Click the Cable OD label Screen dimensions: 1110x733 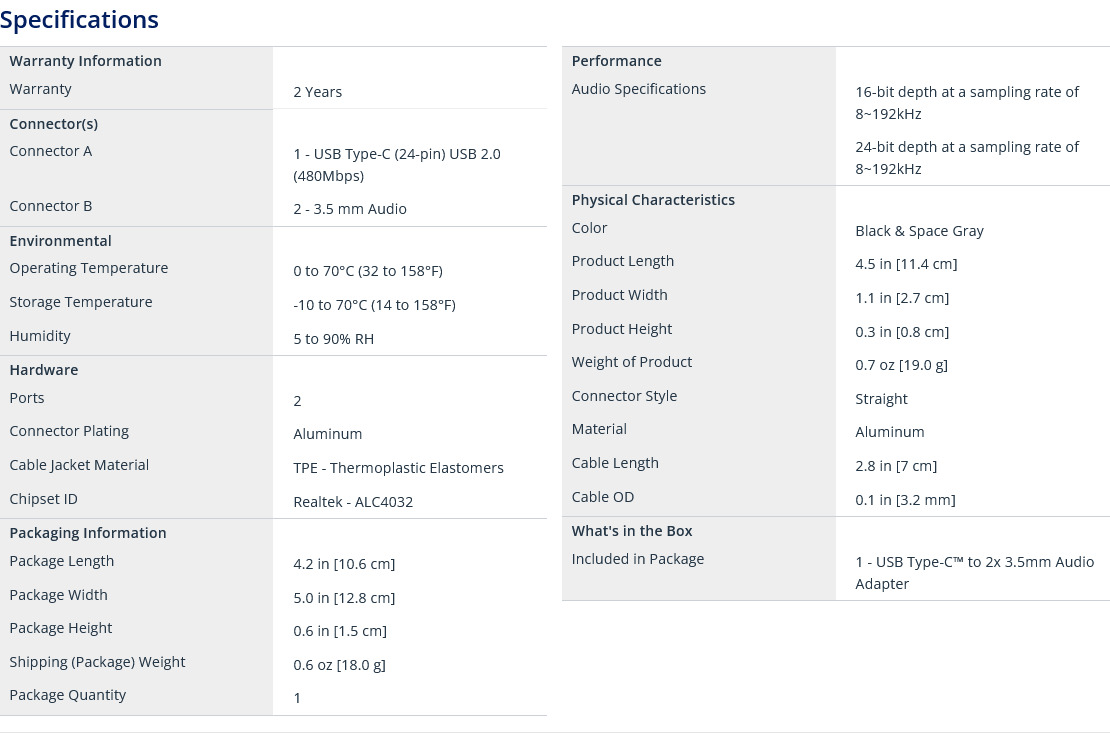pyautogui.click(x=602, y=497)
